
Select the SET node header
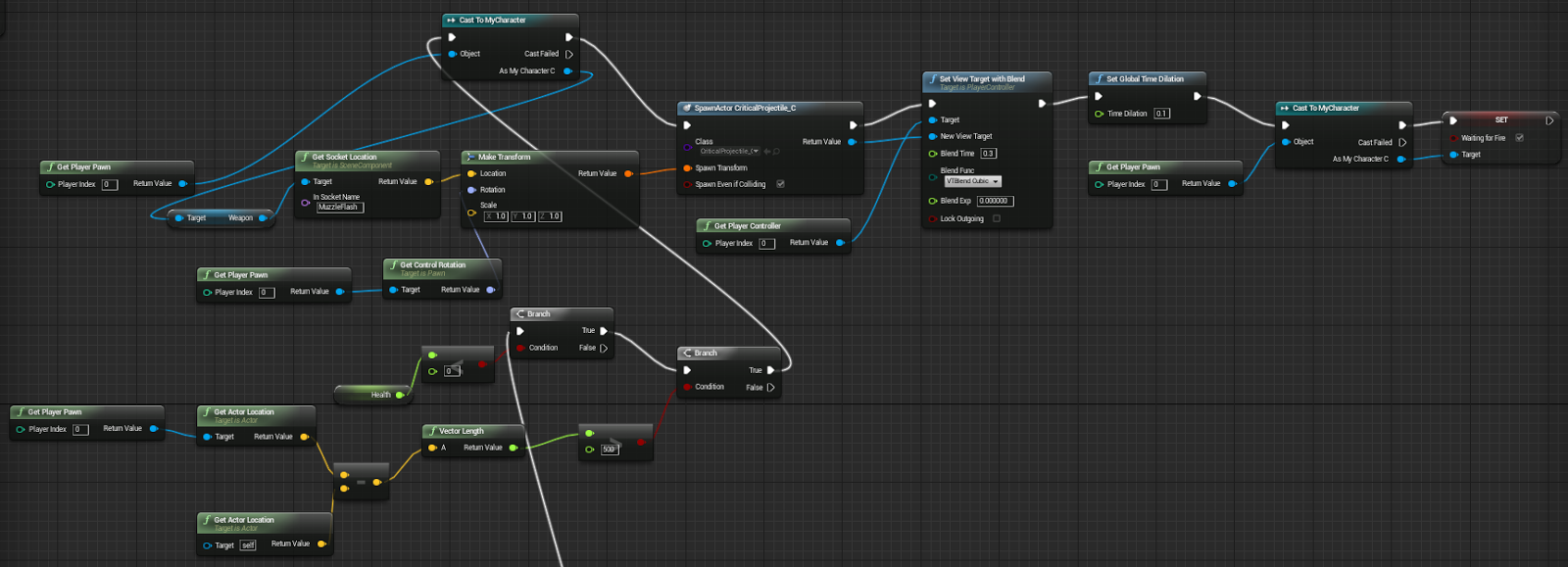[x=1500, y=119]
